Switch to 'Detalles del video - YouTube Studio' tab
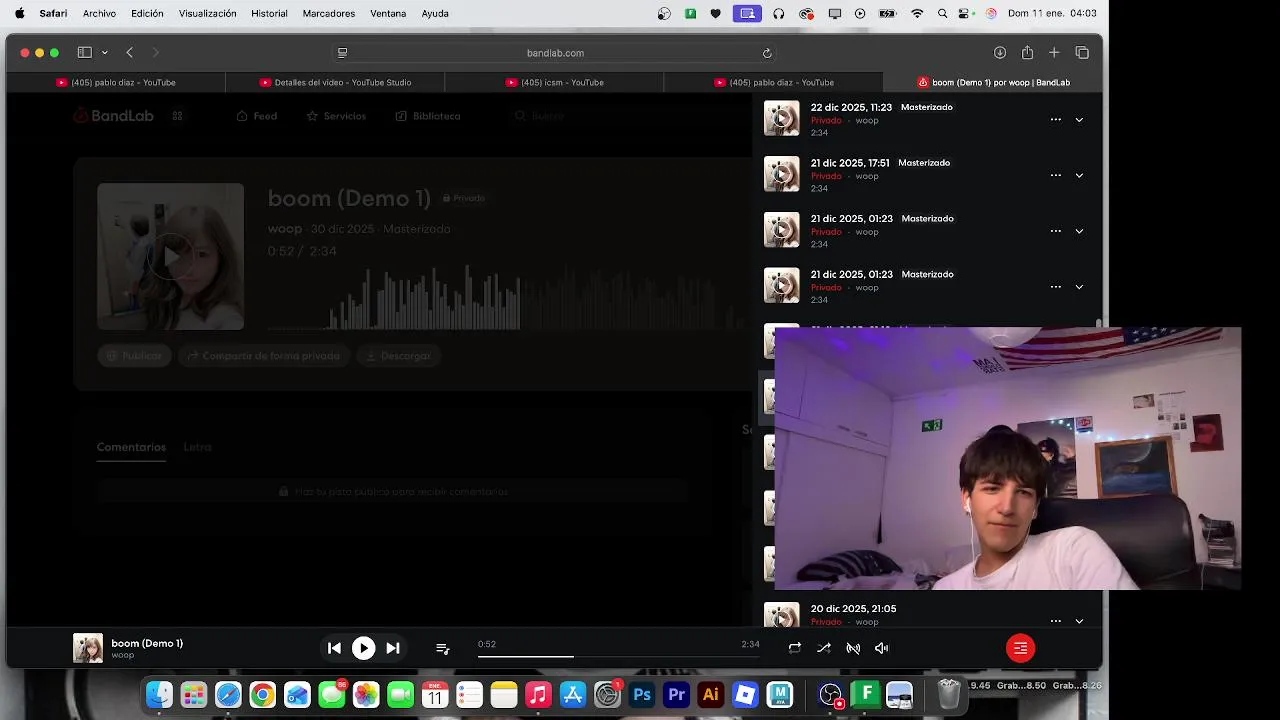The height and width of the screenshot is (720, 1280). tap(335, 82)
